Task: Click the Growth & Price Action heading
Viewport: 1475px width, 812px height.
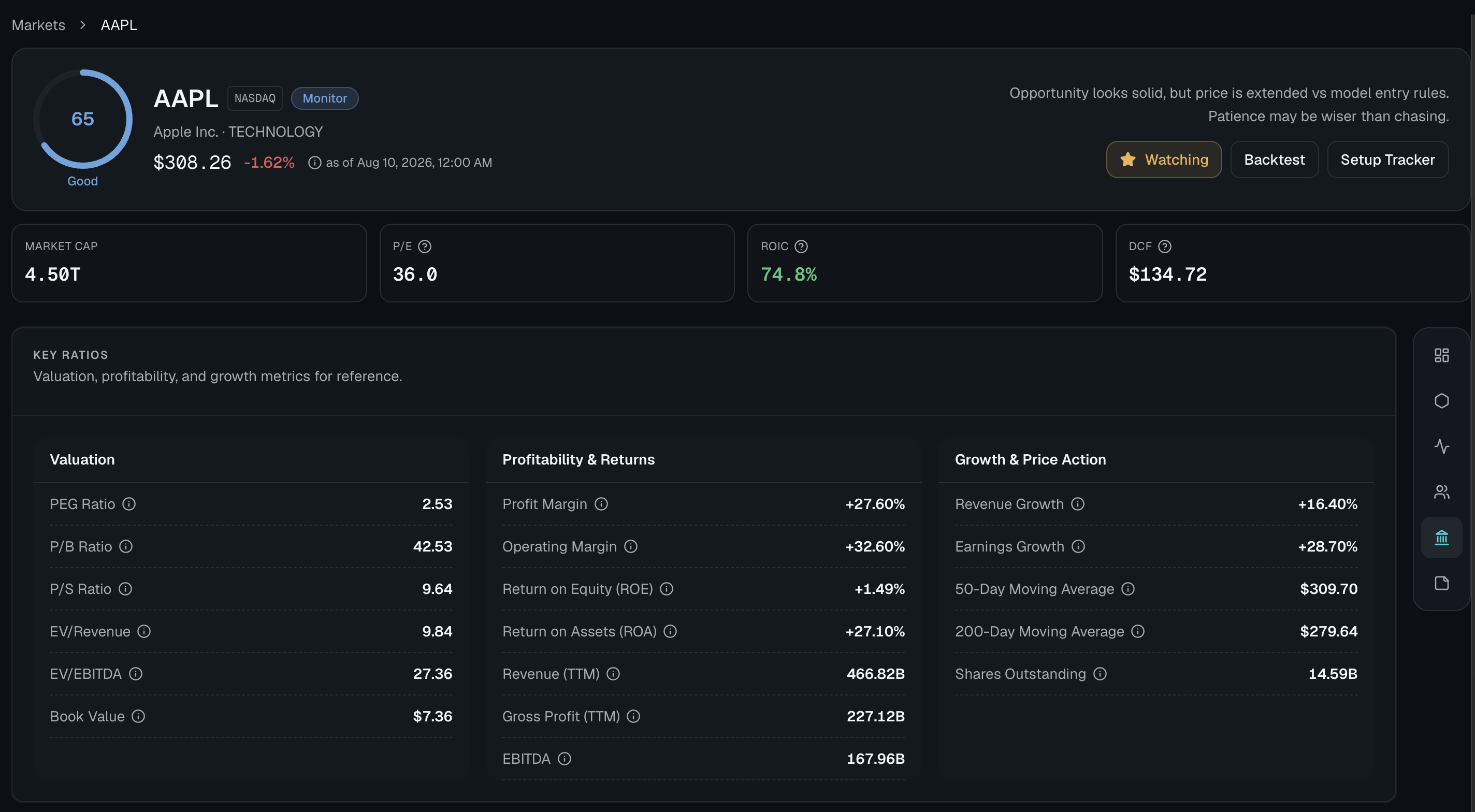Action: 1030,460
